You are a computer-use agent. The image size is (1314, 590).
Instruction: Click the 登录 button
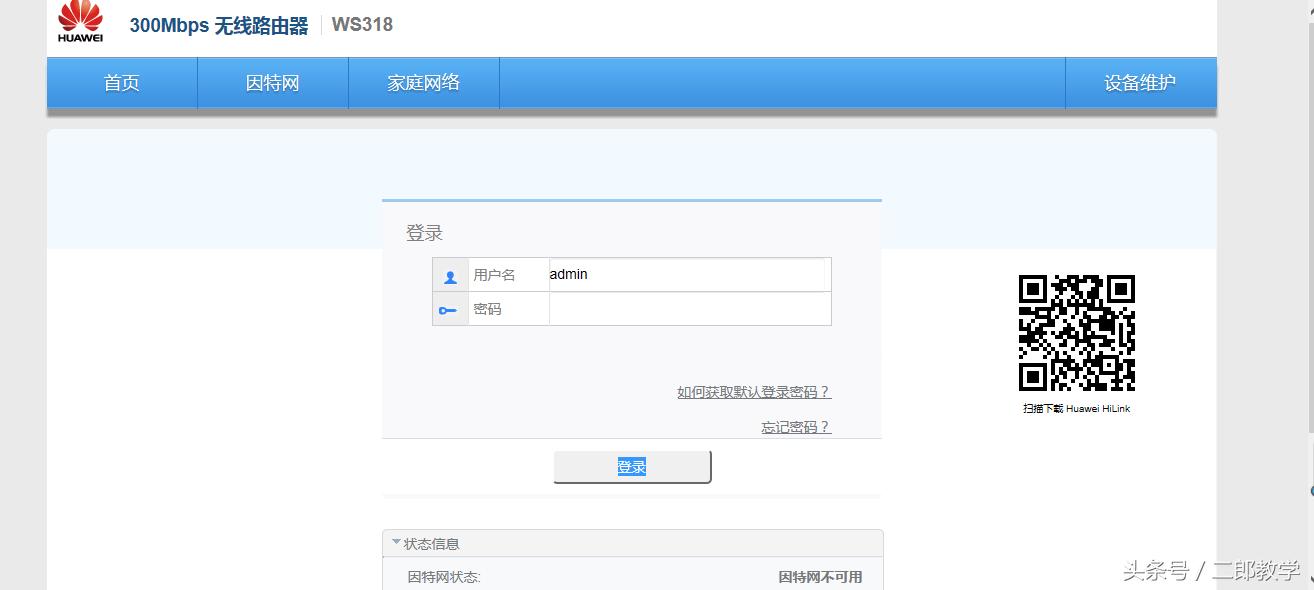(632, 465)
